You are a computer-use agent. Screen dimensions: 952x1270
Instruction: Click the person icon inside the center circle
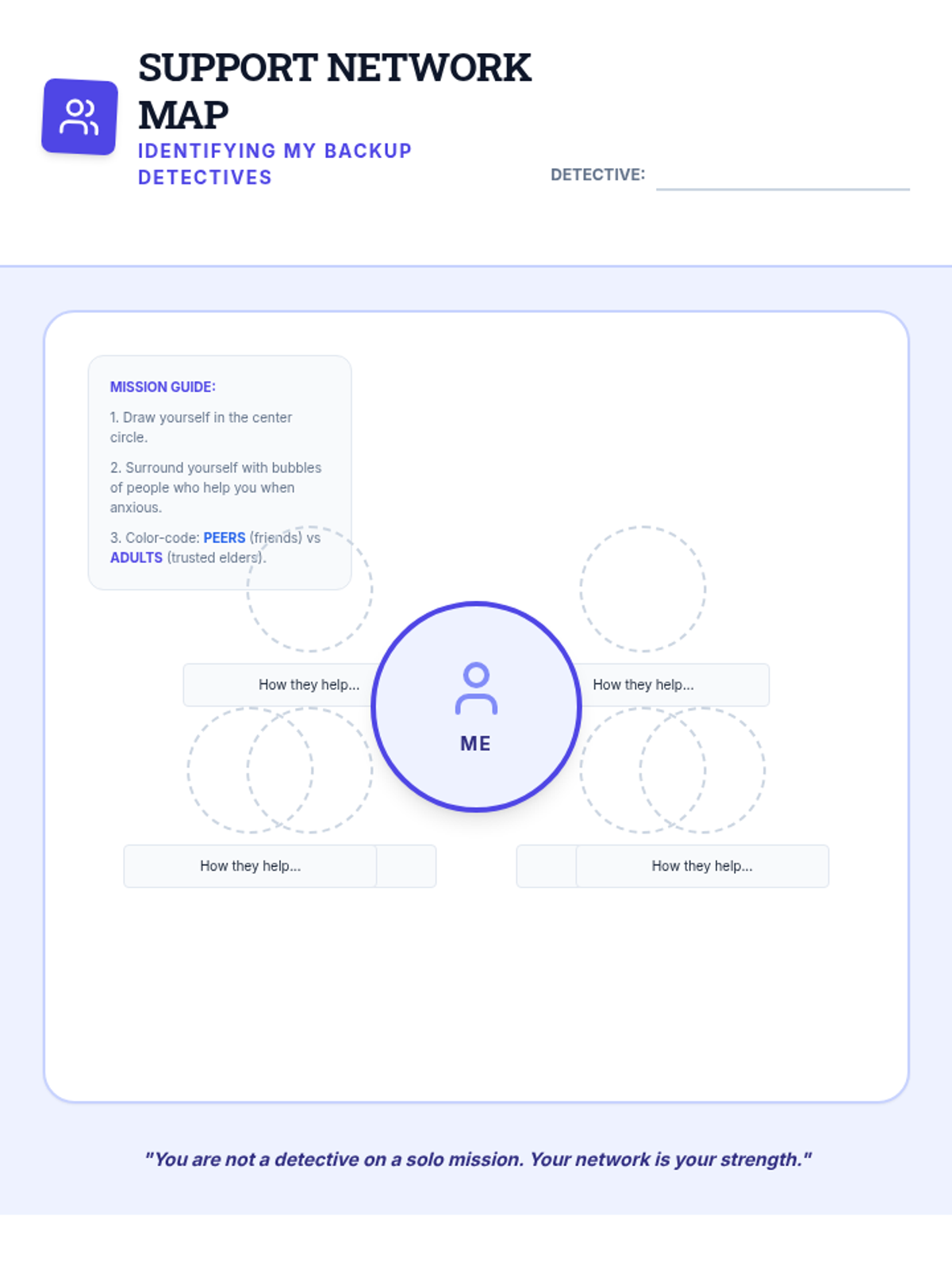click(x=476, y=688)
